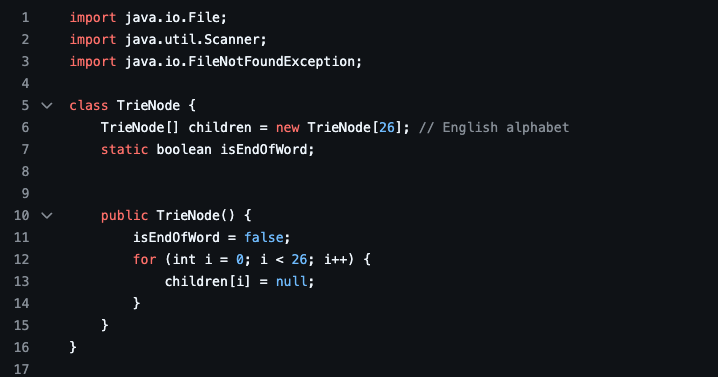This screenshot has height=377, width=718.
Task: Click isEndOfWord in the field declaration
Action: pyautogui.click(x=264, y=150)
